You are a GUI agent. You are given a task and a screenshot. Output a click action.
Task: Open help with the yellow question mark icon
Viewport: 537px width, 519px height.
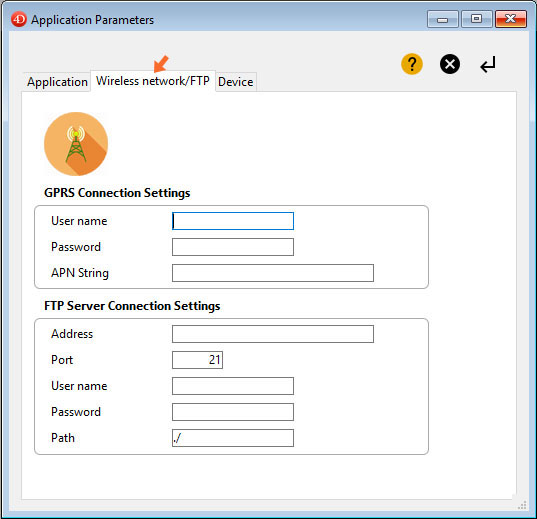pos(412,64)
